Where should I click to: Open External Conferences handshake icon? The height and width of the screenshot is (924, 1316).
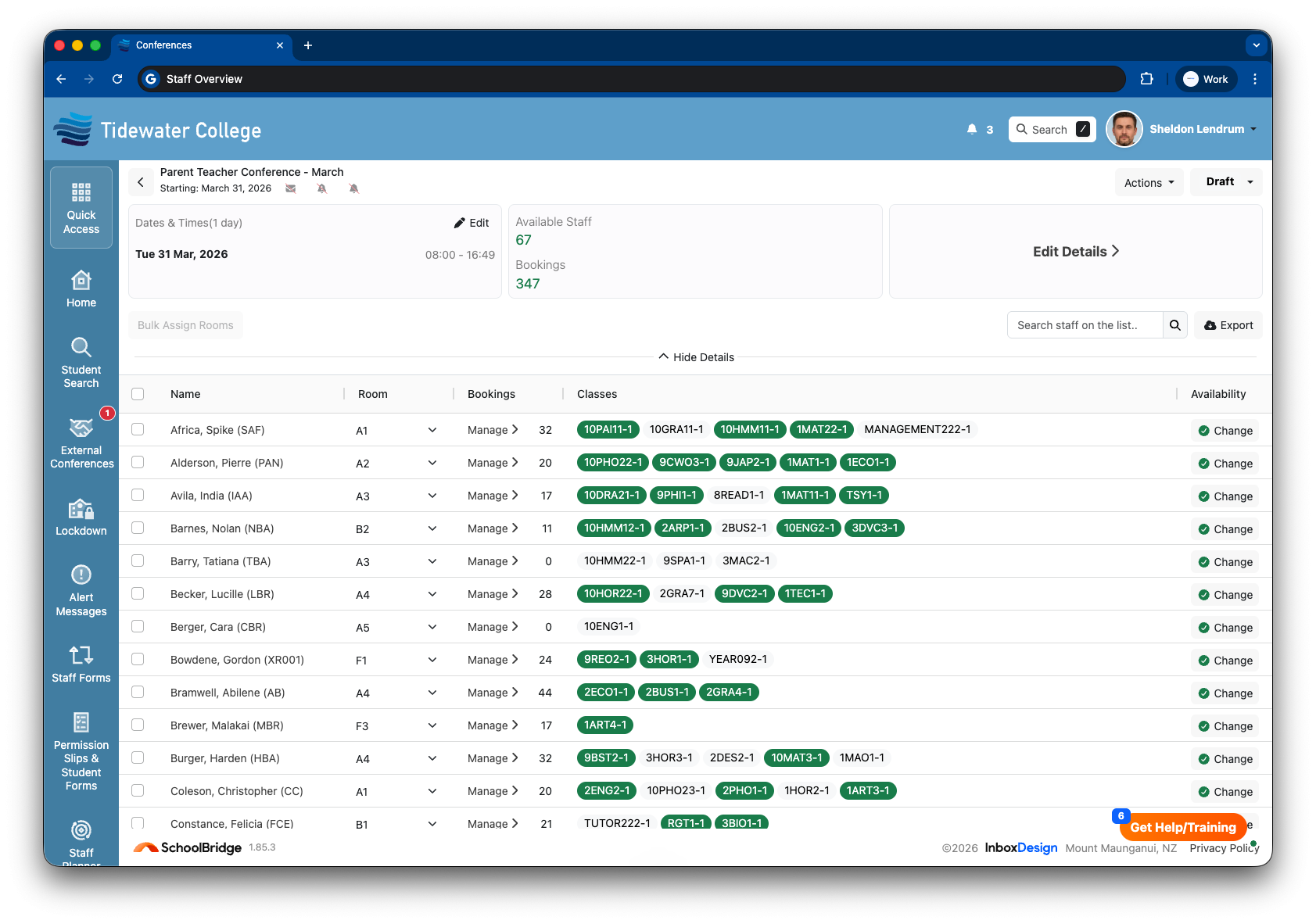(81, 428)
